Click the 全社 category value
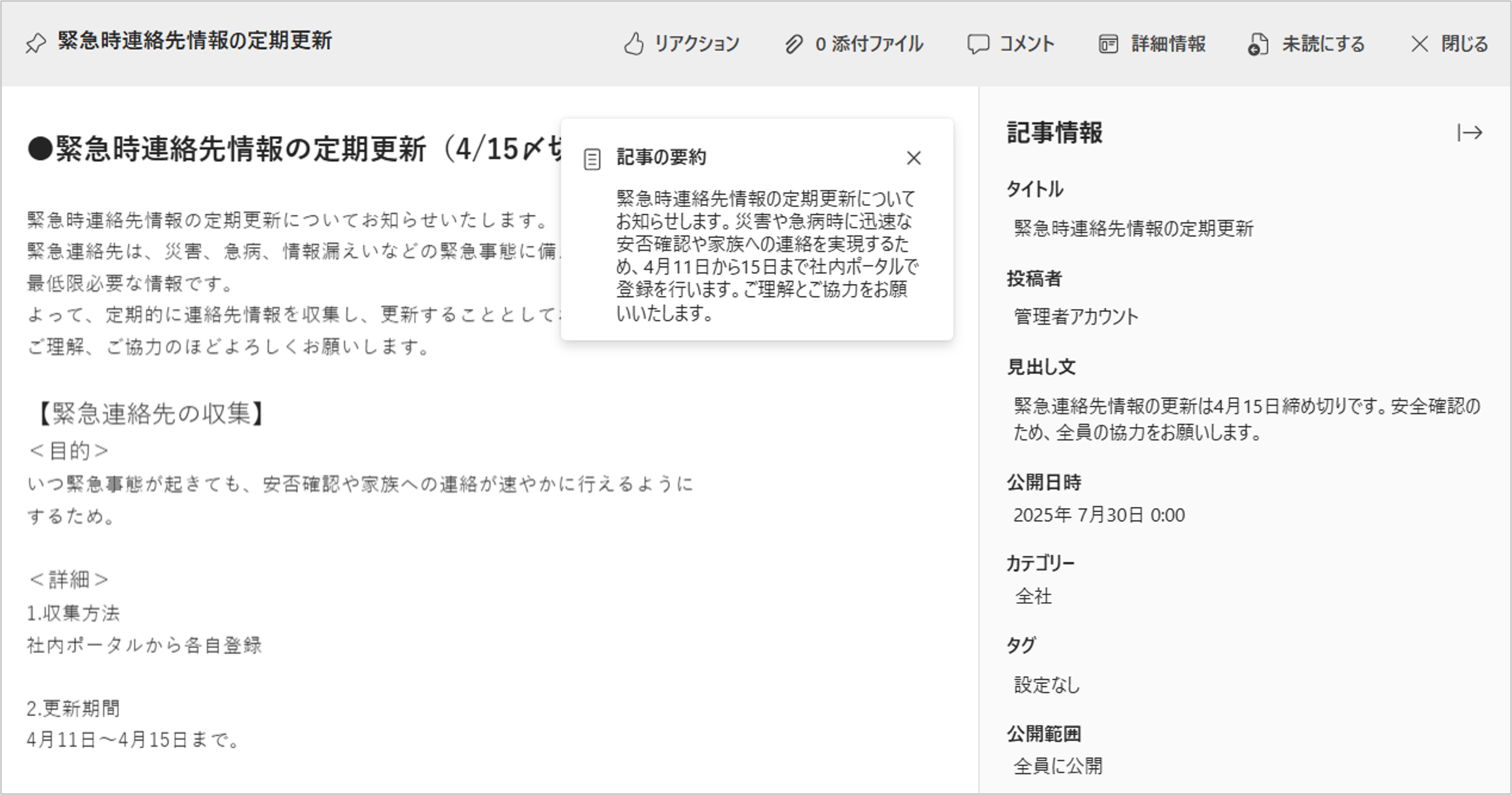Screen dimensions: 1512x795 [x=1033, y=596]
